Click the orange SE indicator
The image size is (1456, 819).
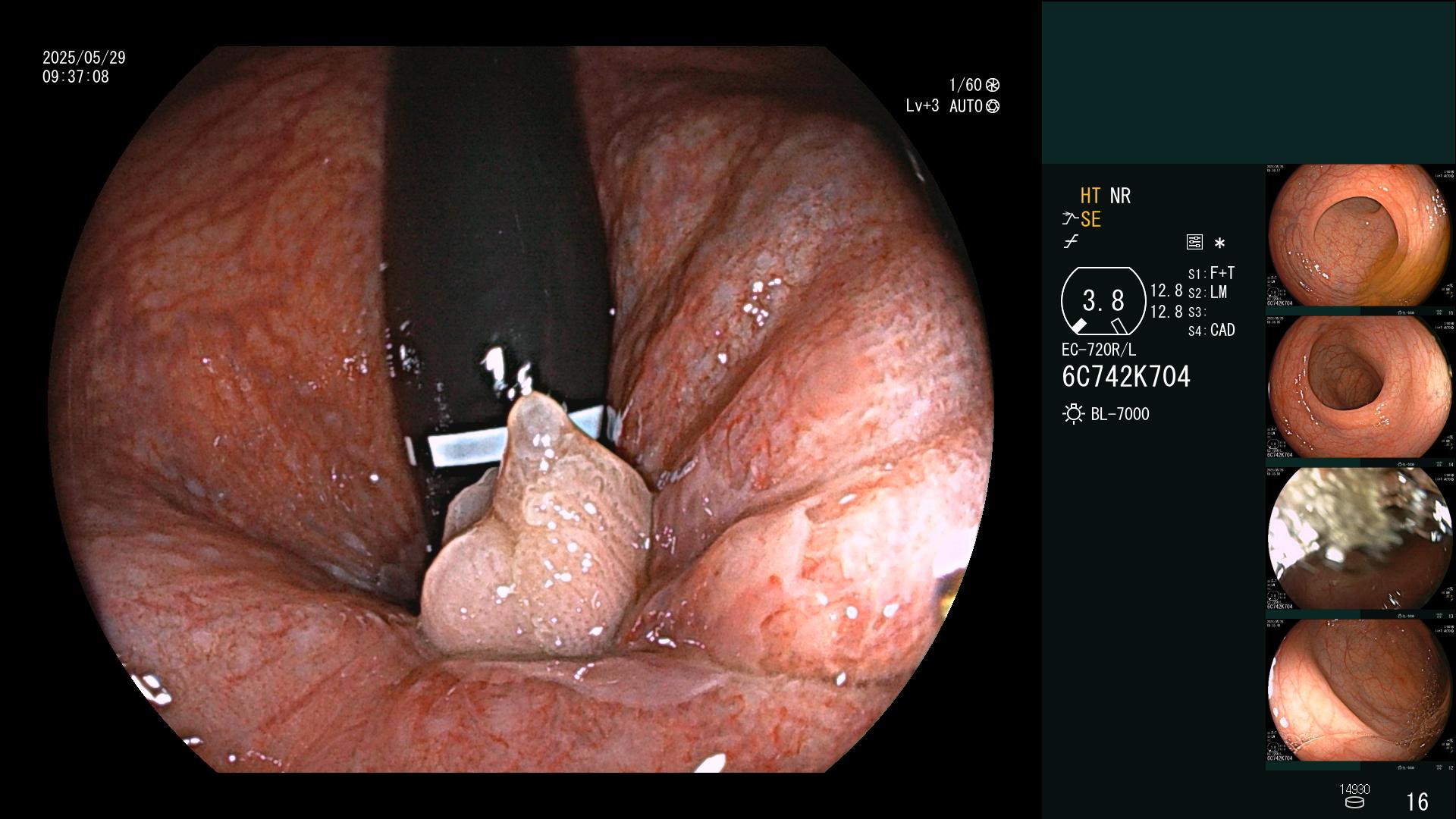pos(1090,219)
